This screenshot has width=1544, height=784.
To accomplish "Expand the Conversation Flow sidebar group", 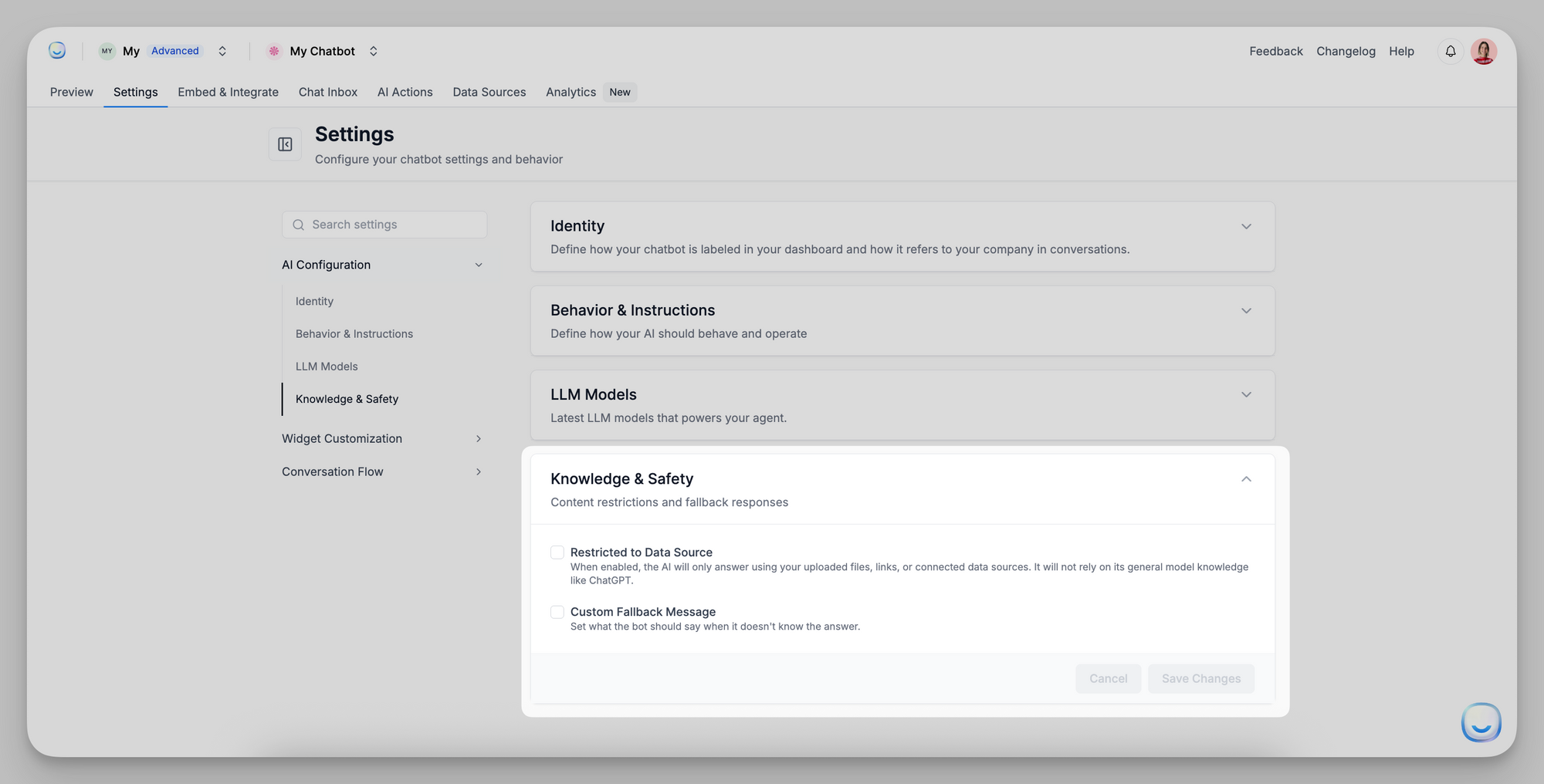I will tap(384, 471).
